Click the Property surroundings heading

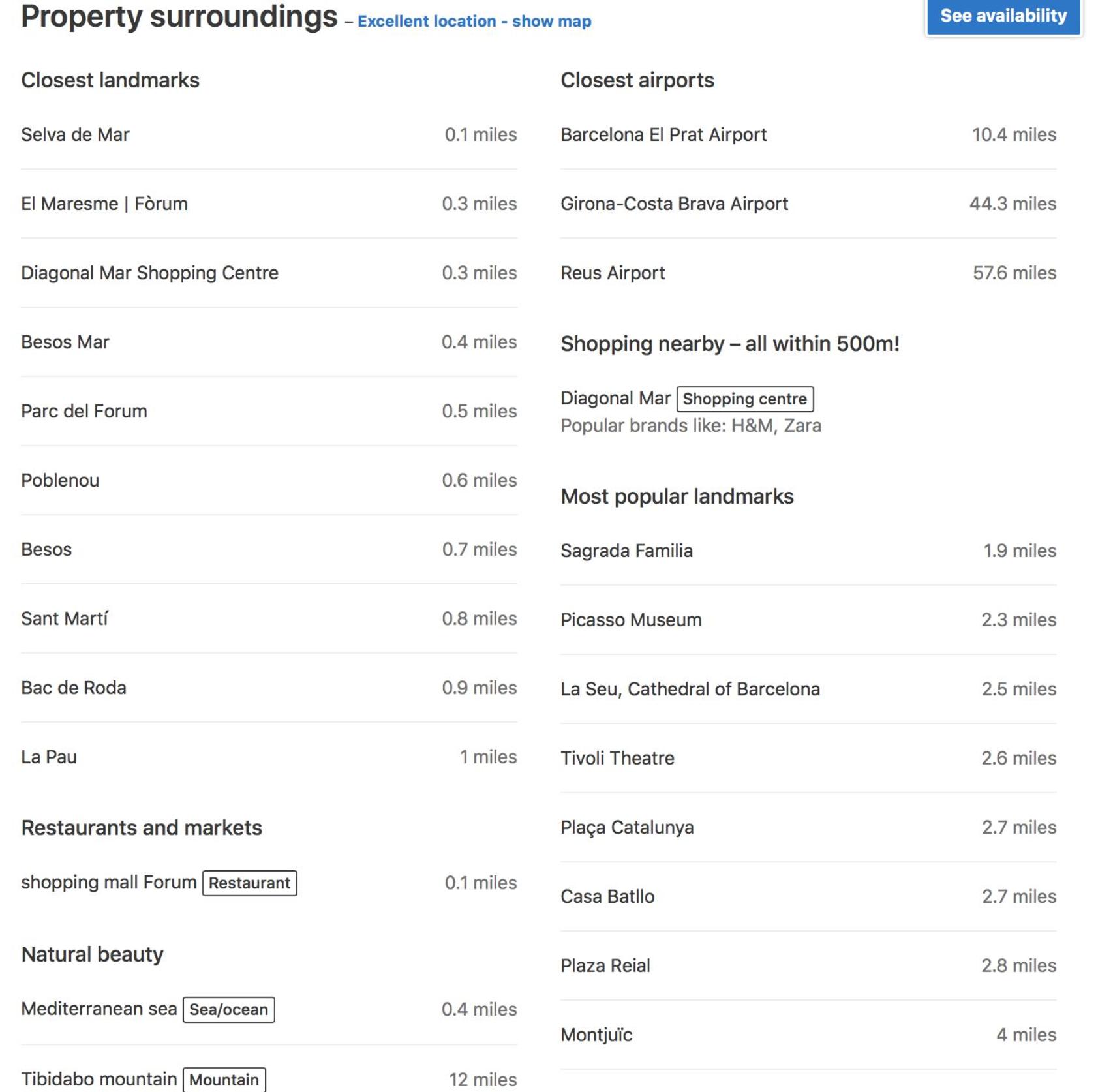click(179, 17)
